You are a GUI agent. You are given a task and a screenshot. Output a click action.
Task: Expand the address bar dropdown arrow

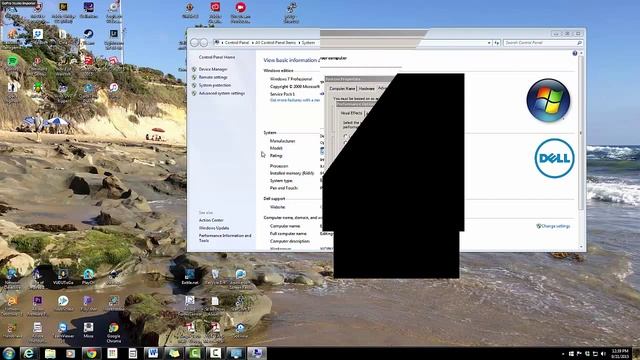[489, 43]
